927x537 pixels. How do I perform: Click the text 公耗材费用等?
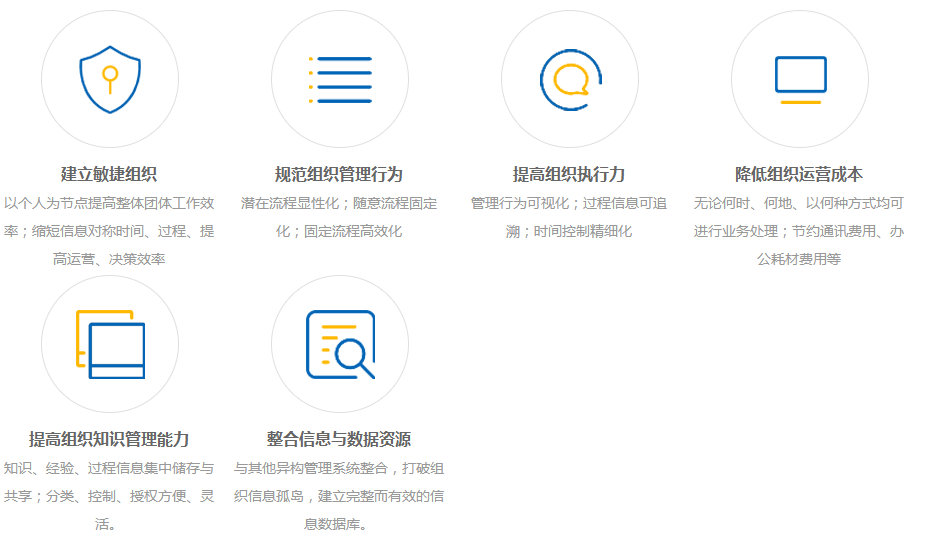tap(799, 259)
